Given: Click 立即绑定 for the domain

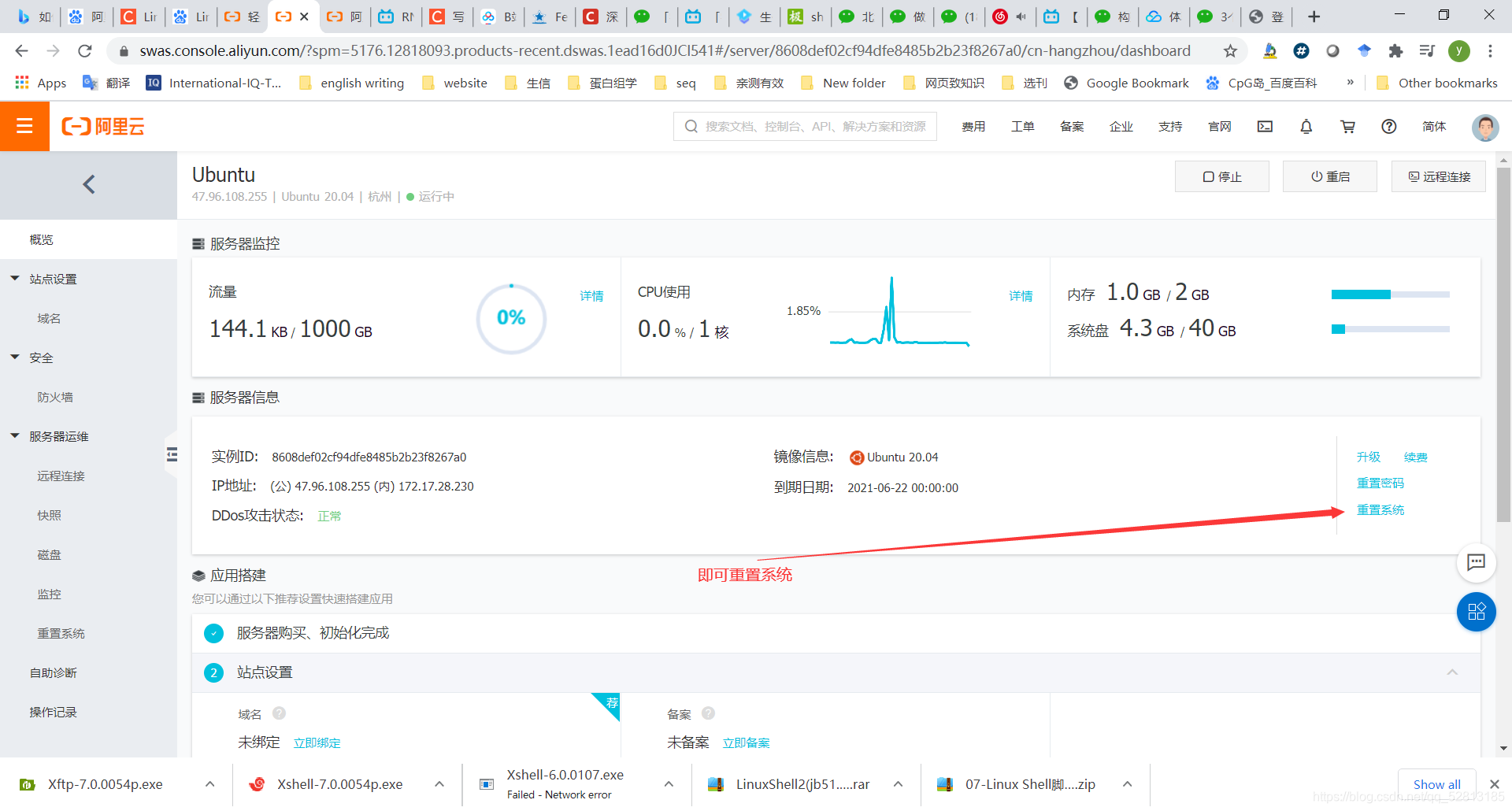Looking at the screenshot, I should pos(317,742).
